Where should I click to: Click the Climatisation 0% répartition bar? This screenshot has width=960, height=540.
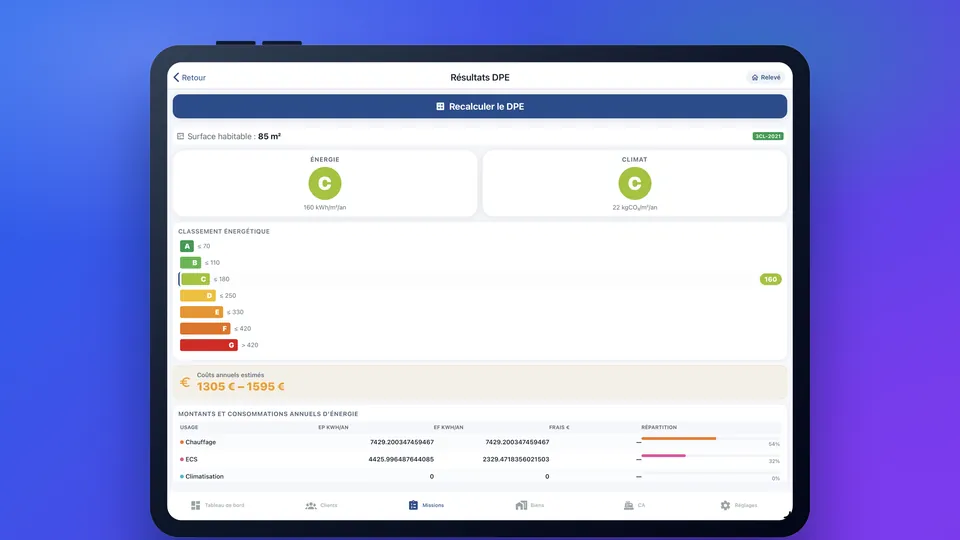point(710,473)
